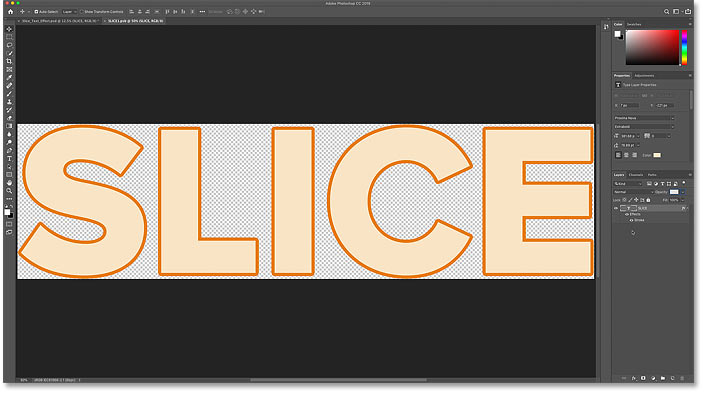Select the Quick Selection tool
704x394 pixels.
click(x=9, y=53)
